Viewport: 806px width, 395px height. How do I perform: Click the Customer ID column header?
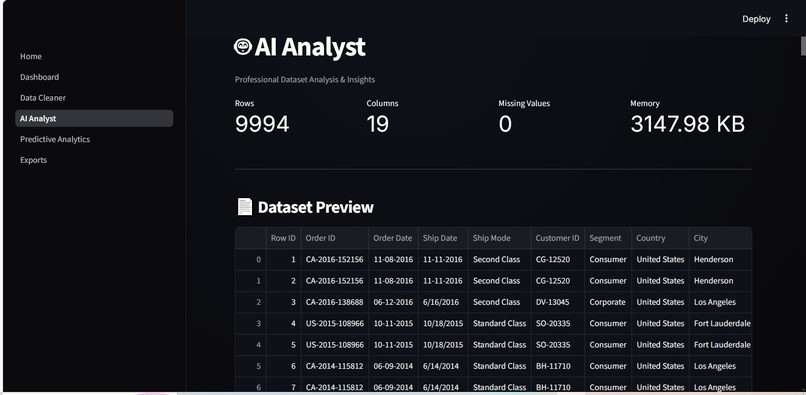click(x=558, y=238)
